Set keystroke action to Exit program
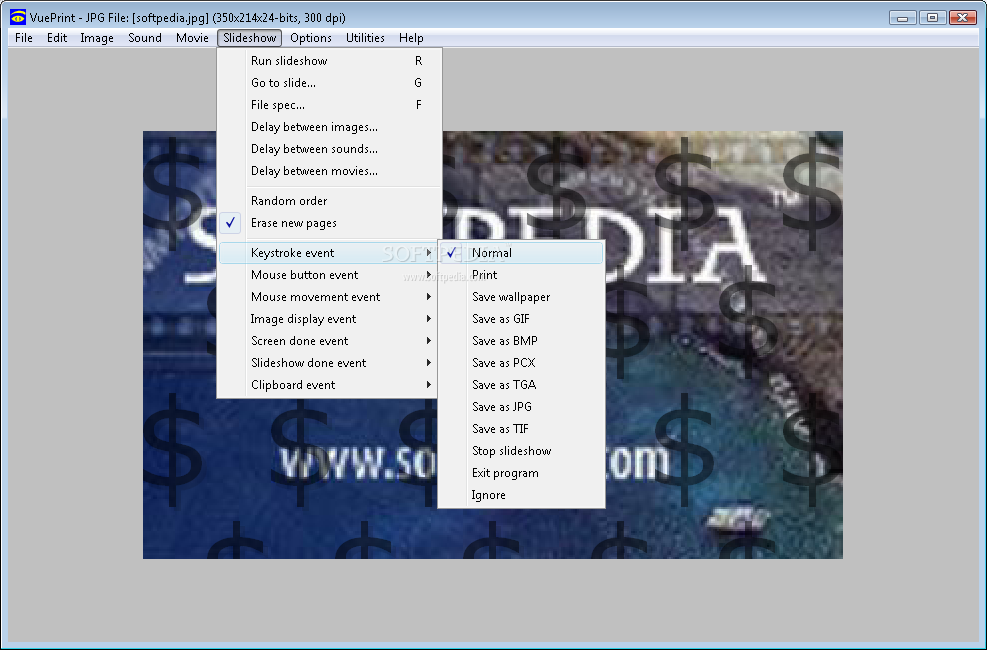Image resolution: width=987 pixels, height=650 pixels. (521, 473)
